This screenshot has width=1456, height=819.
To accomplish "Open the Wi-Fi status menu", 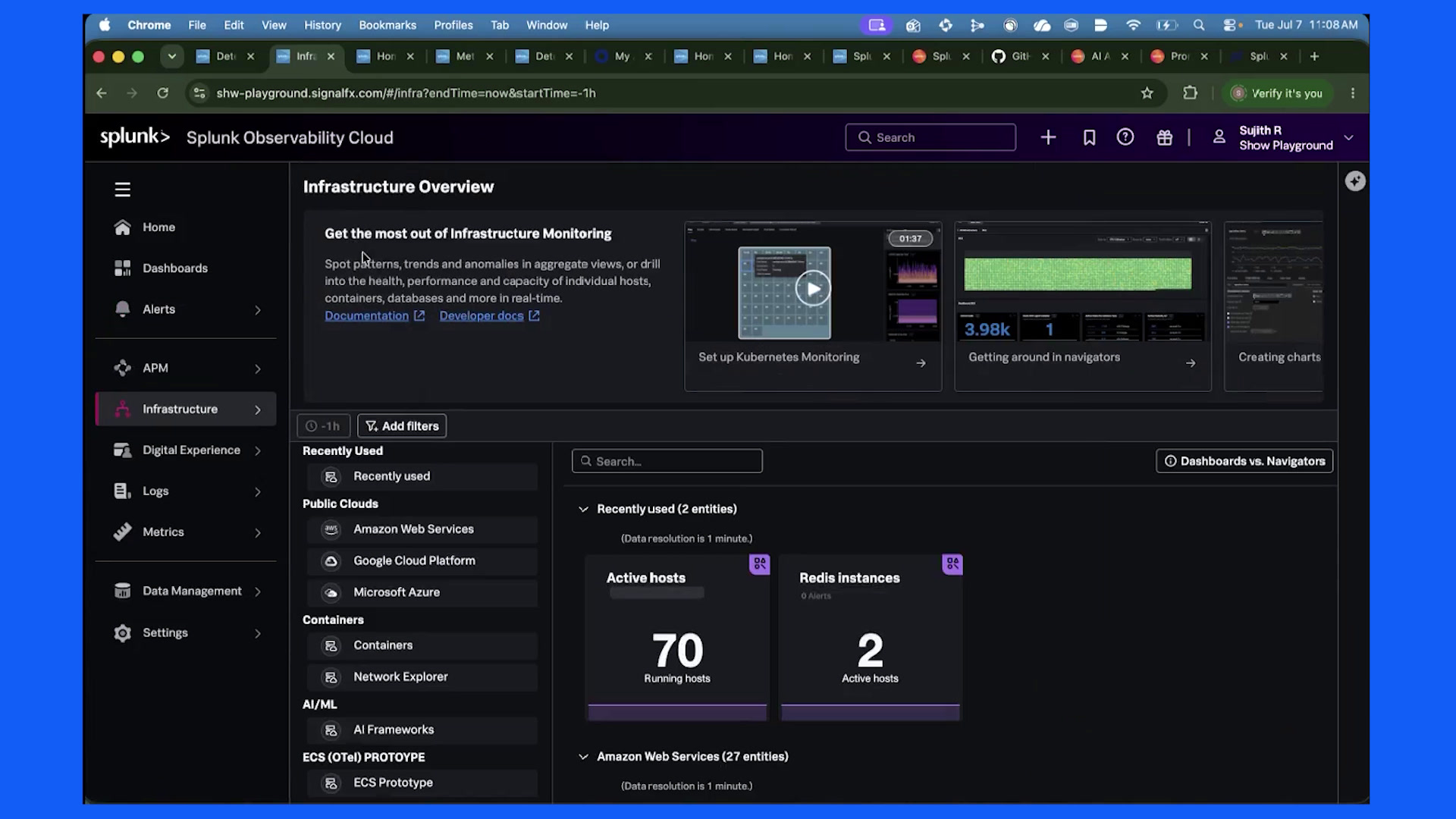I will [x=1133, y=25].
